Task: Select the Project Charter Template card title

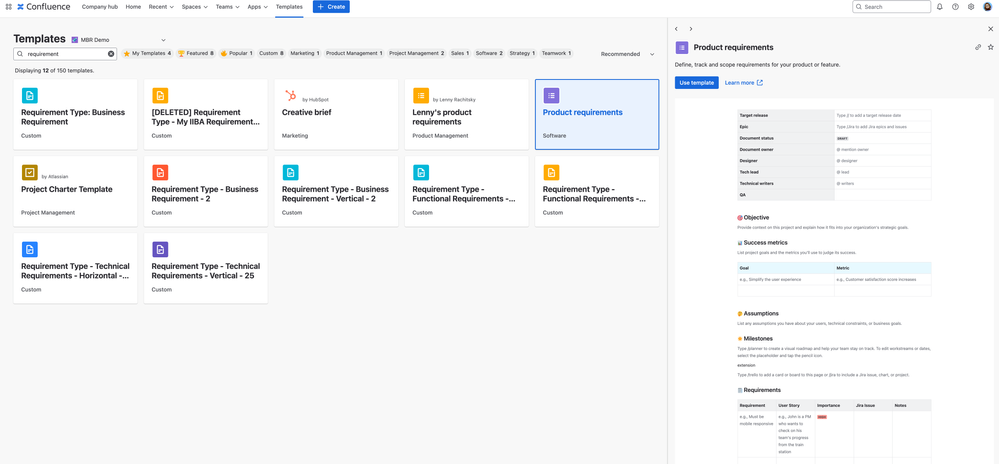Action: 67,189
